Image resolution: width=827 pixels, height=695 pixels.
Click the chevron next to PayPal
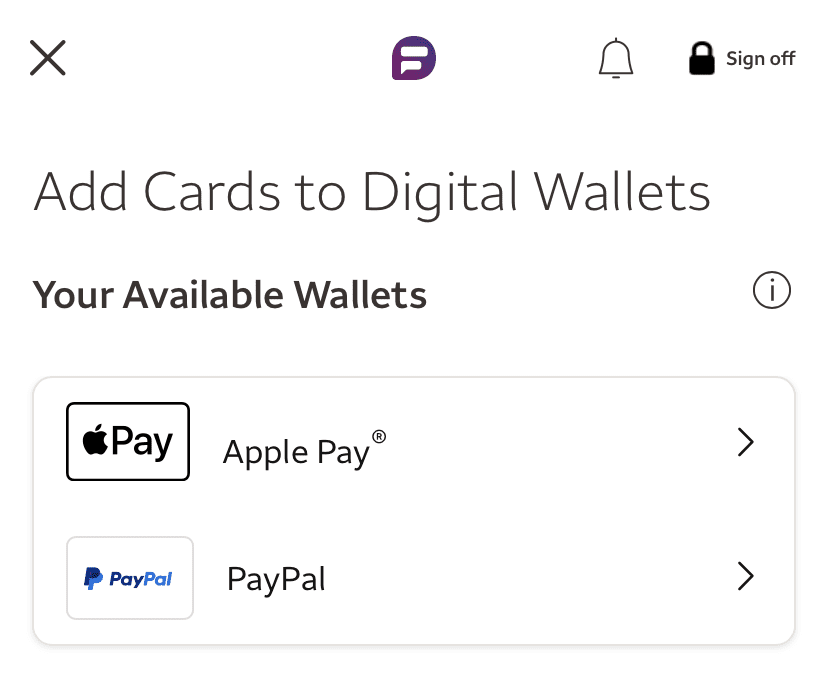click(x=745, y=577)
